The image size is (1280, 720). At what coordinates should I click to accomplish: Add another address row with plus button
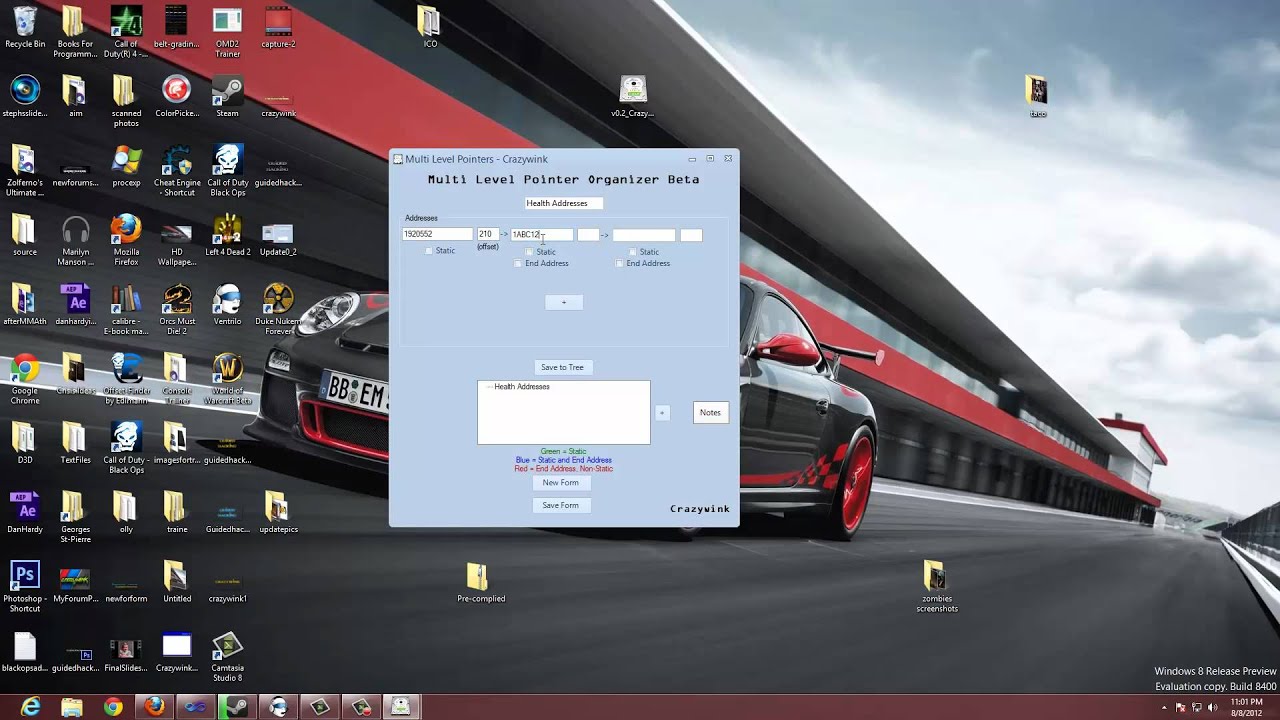click(x=563, y=302)
